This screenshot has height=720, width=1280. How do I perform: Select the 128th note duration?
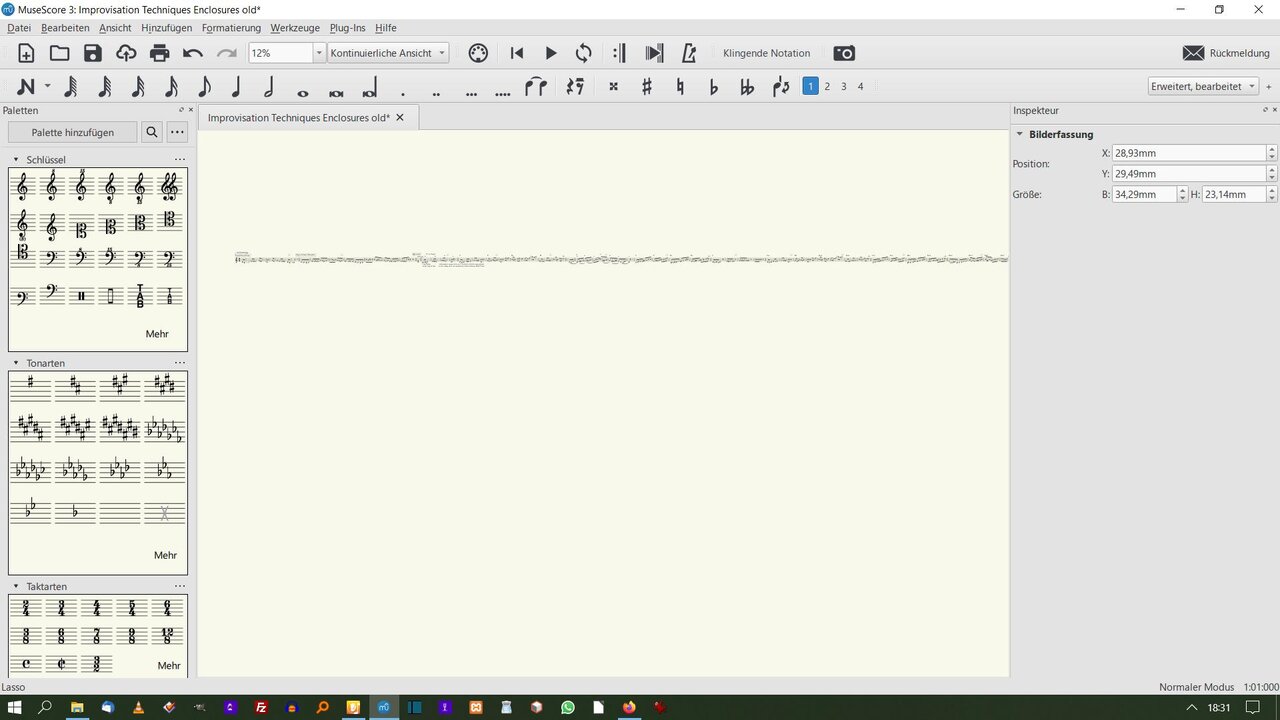coord(71,87)
